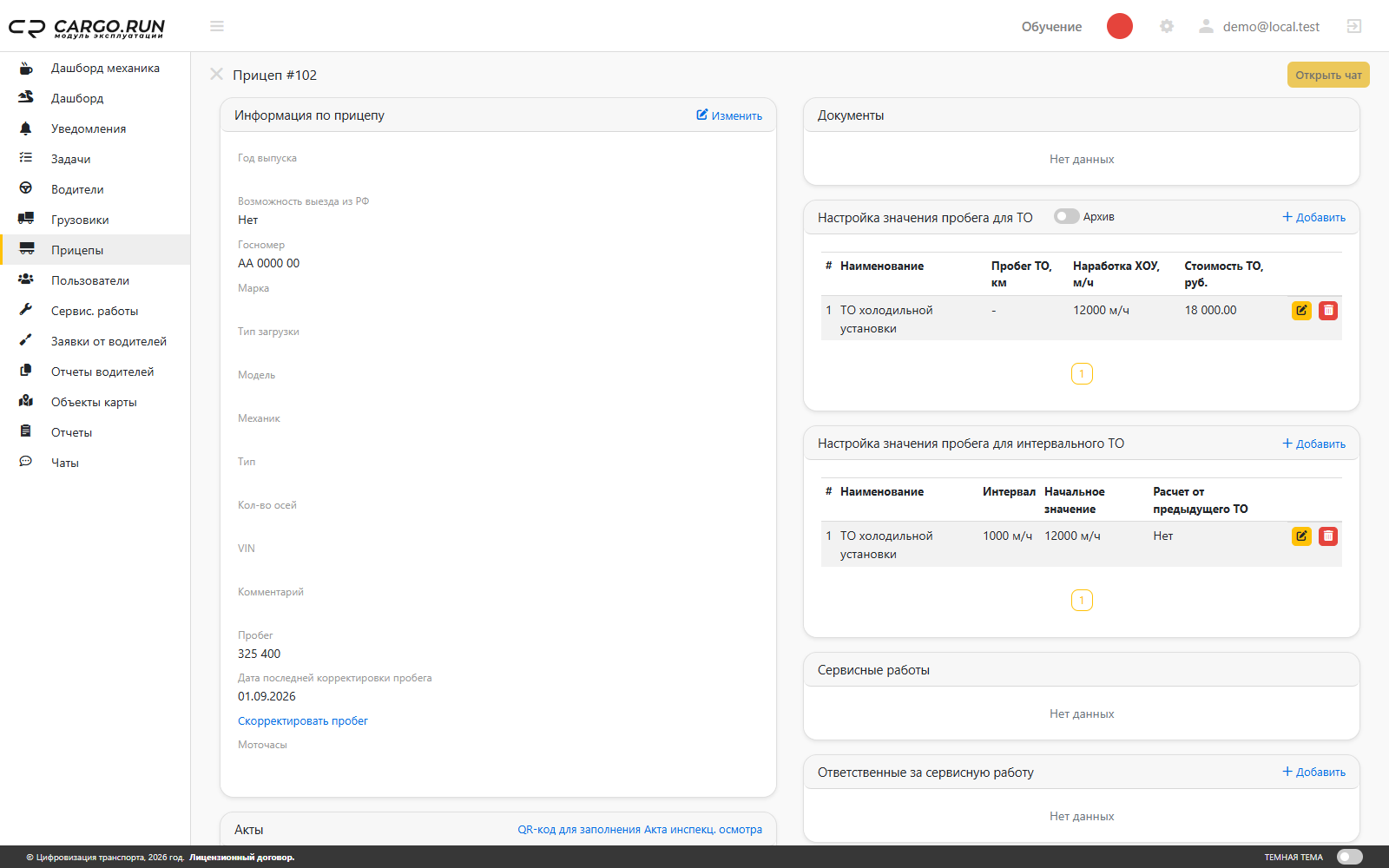Click the CARGO.RUN logo
The image size is (1389, 868).
click(x=87, y=29)
